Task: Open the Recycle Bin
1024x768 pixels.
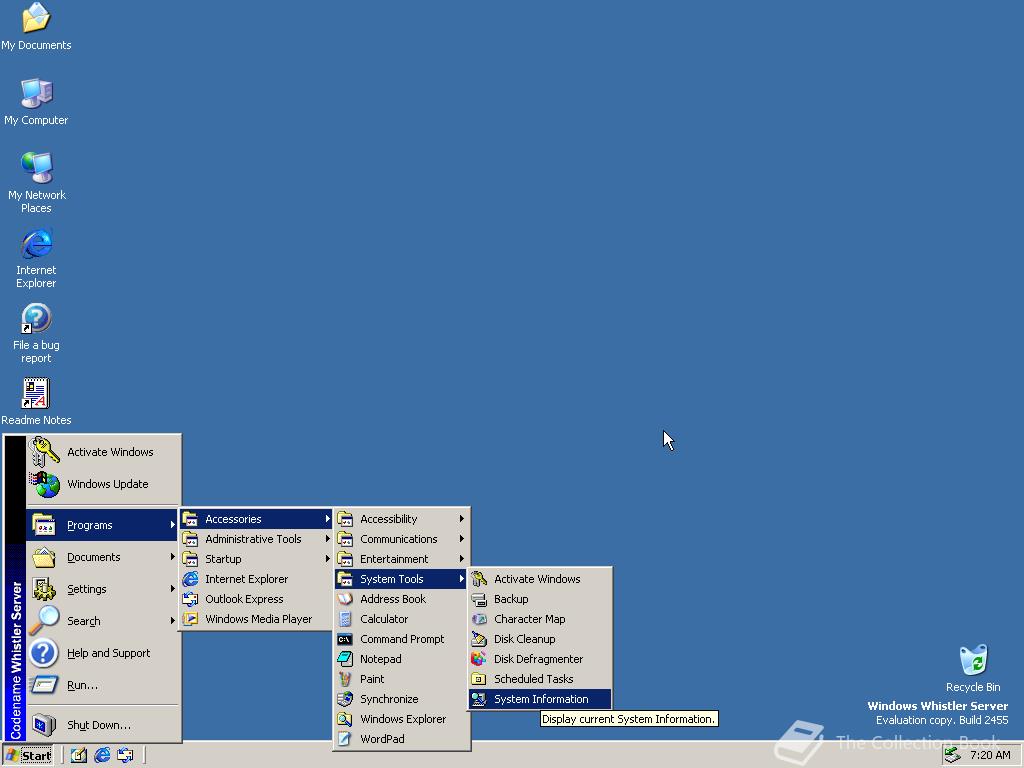Action: 973,668
